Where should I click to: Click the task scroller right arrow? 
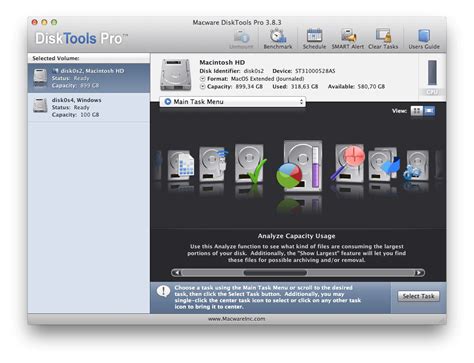coord(419,273)
